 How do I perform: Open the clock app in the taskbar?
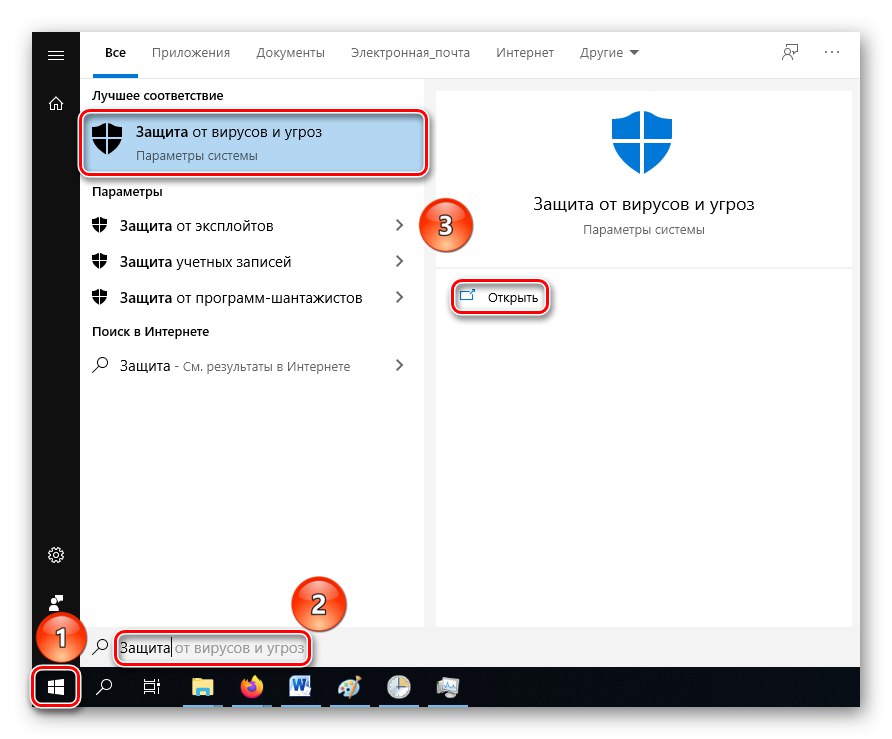[399, 687]
